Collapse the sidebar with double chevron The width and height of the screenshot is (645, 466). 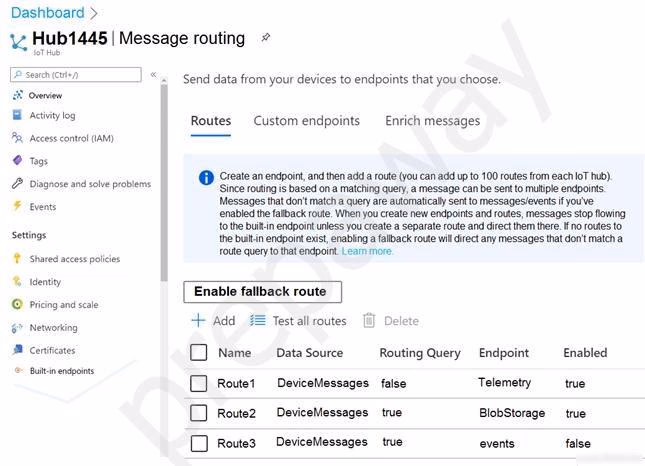click(x=153, y=74)
